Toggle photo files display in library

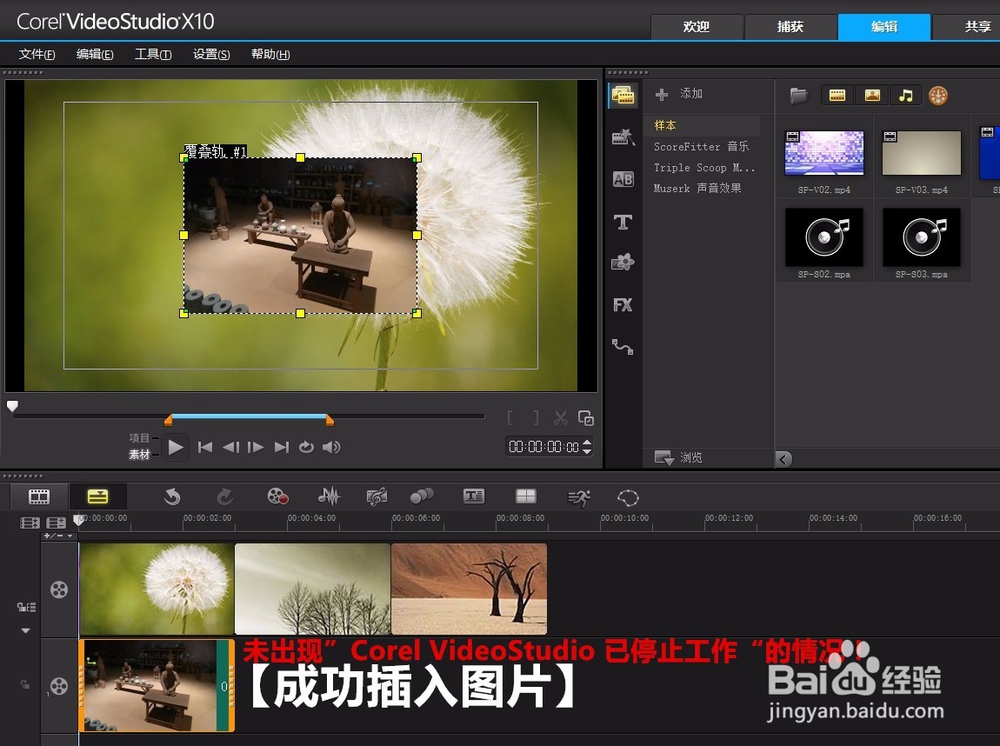[872, 96]
